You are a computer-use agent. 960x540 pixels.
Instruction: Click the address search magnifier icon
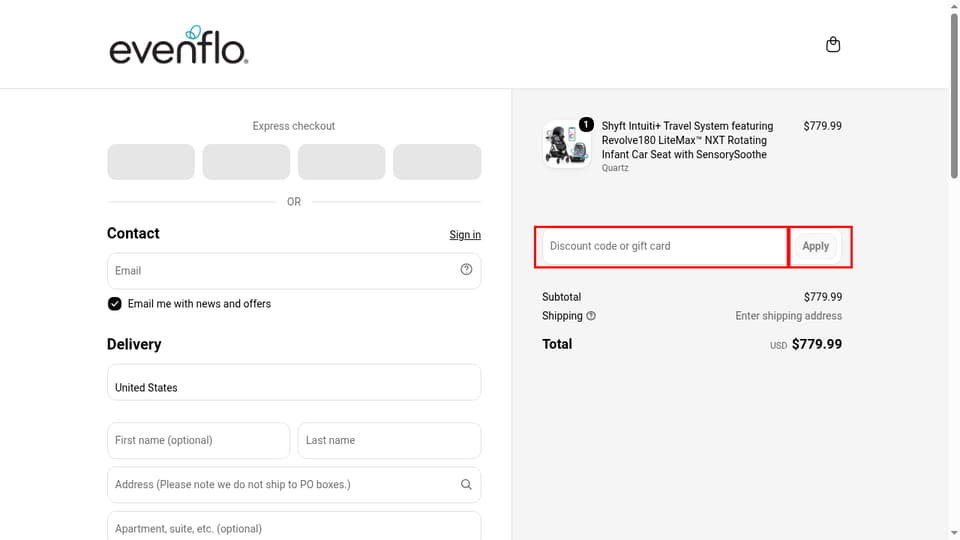(x=466, y=484)
